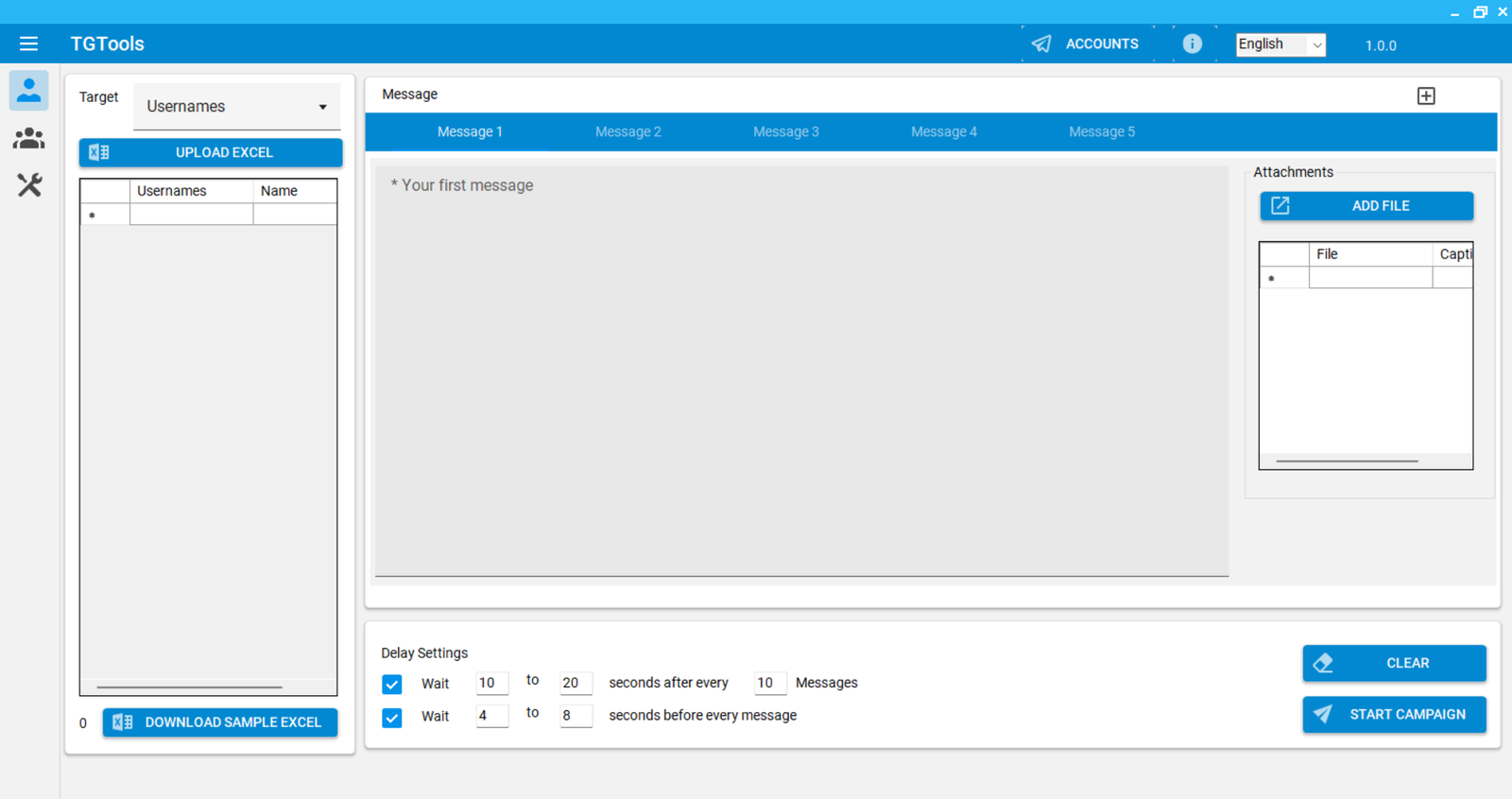Click the info icon in header

coord(1193,43)
